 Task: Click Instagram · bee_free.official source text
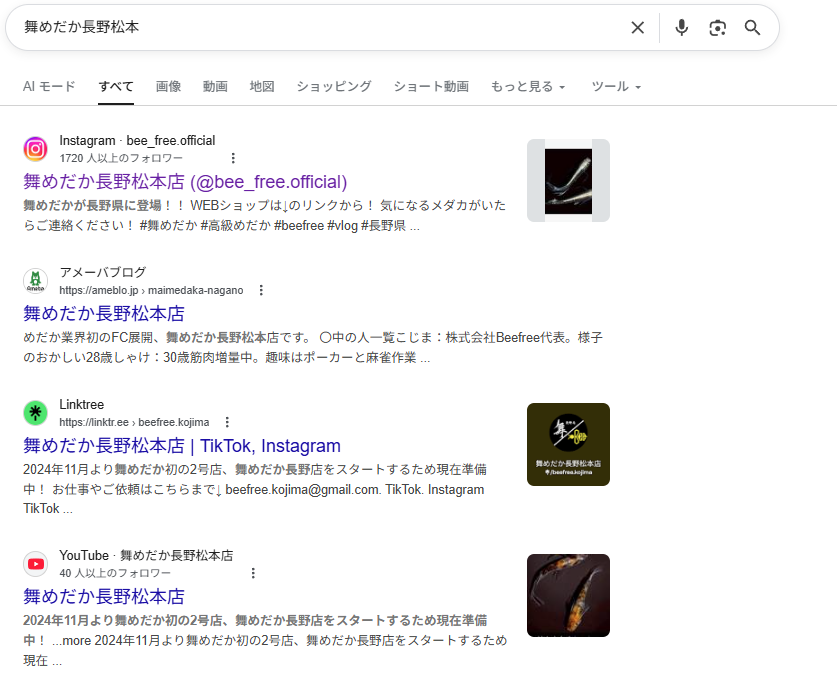(x=137, y=140)
